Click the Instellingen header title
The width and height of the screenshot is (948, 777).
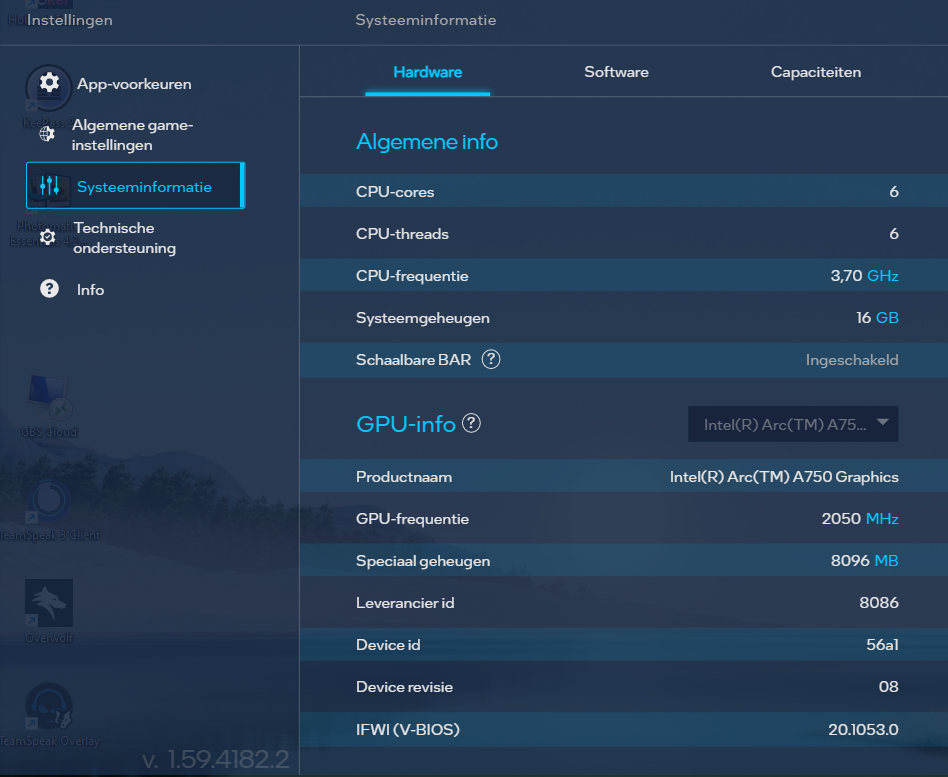[x=70, y=20]
